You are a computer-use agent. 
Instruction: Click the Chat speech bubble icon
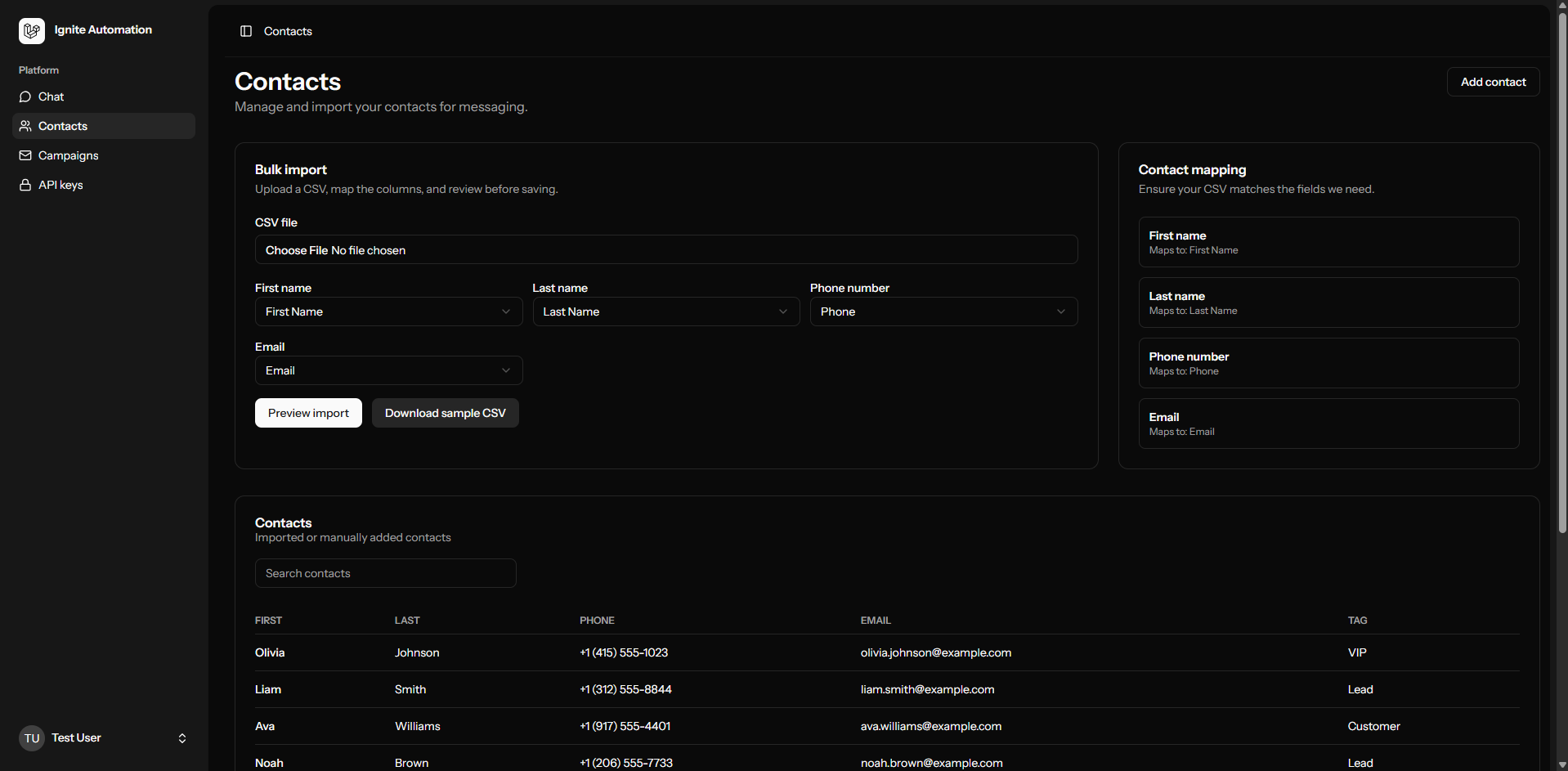point(25,96)
